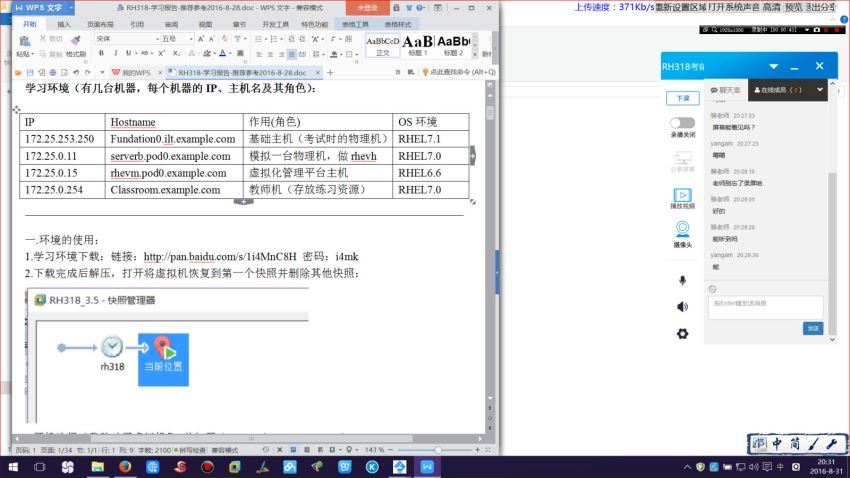Click the 摄像头 camera icon
Screen dimensions: 850x478
[x=682, y=229]
